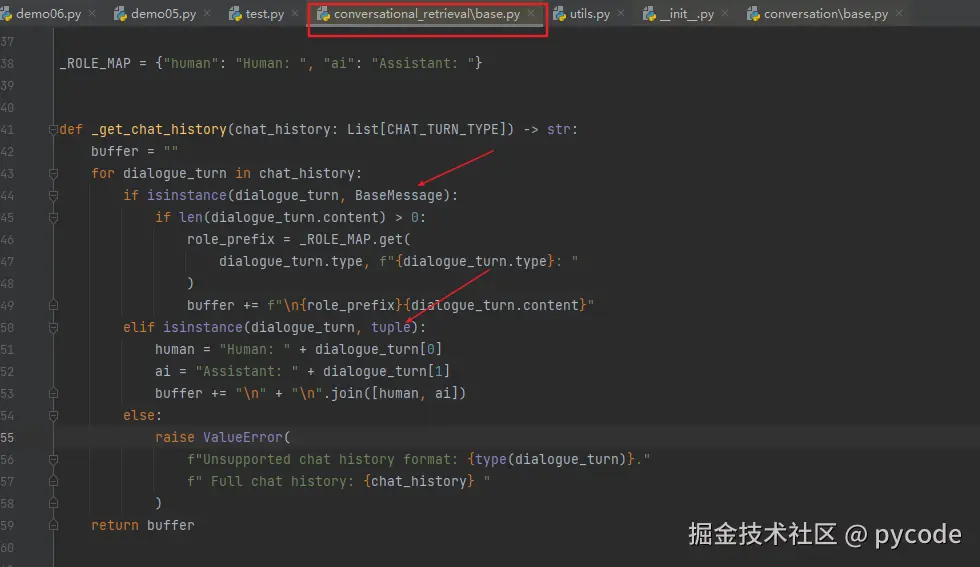
Task: Click 'Unsupported chat history format' string
Action: (327, 459)
